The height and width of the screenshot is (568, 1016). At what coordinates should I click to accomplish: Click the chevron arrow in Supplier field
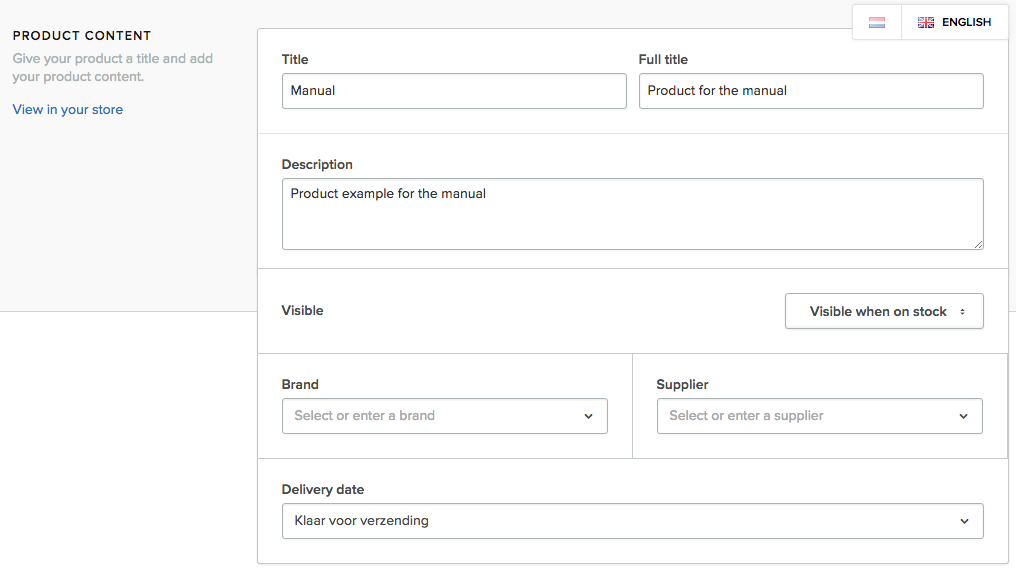click(964, 416)
